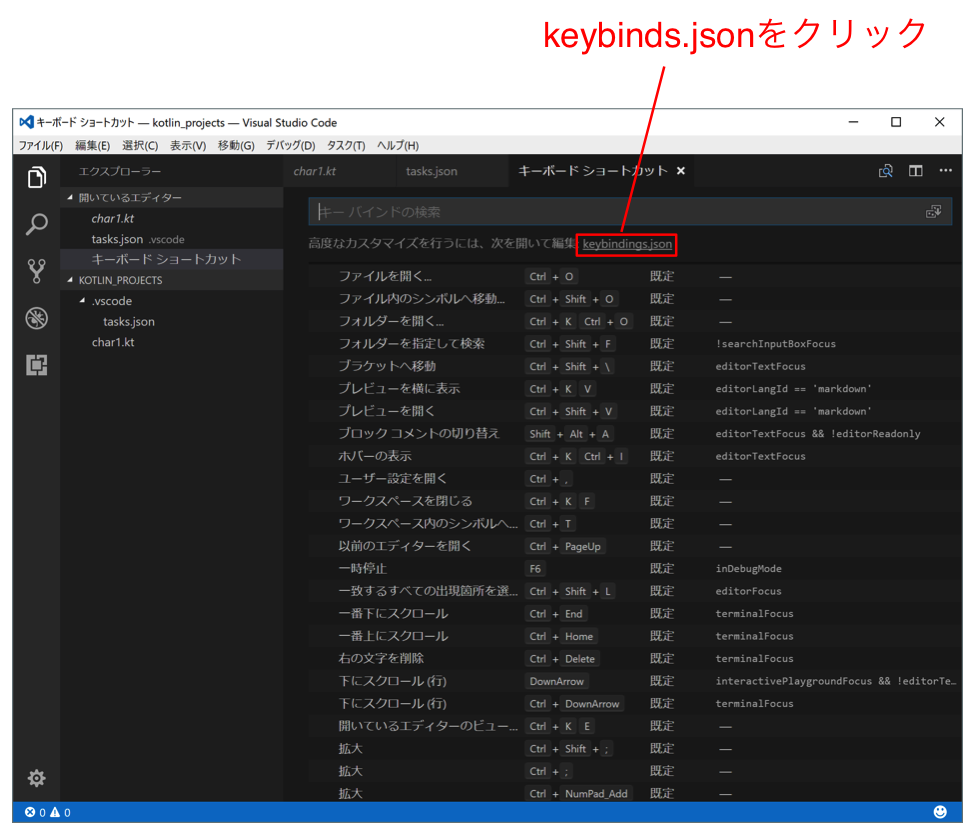Screen dimensions: 975x835
Task: Select the ホバーの表示 shortcut row
Action: pos(635,456)
